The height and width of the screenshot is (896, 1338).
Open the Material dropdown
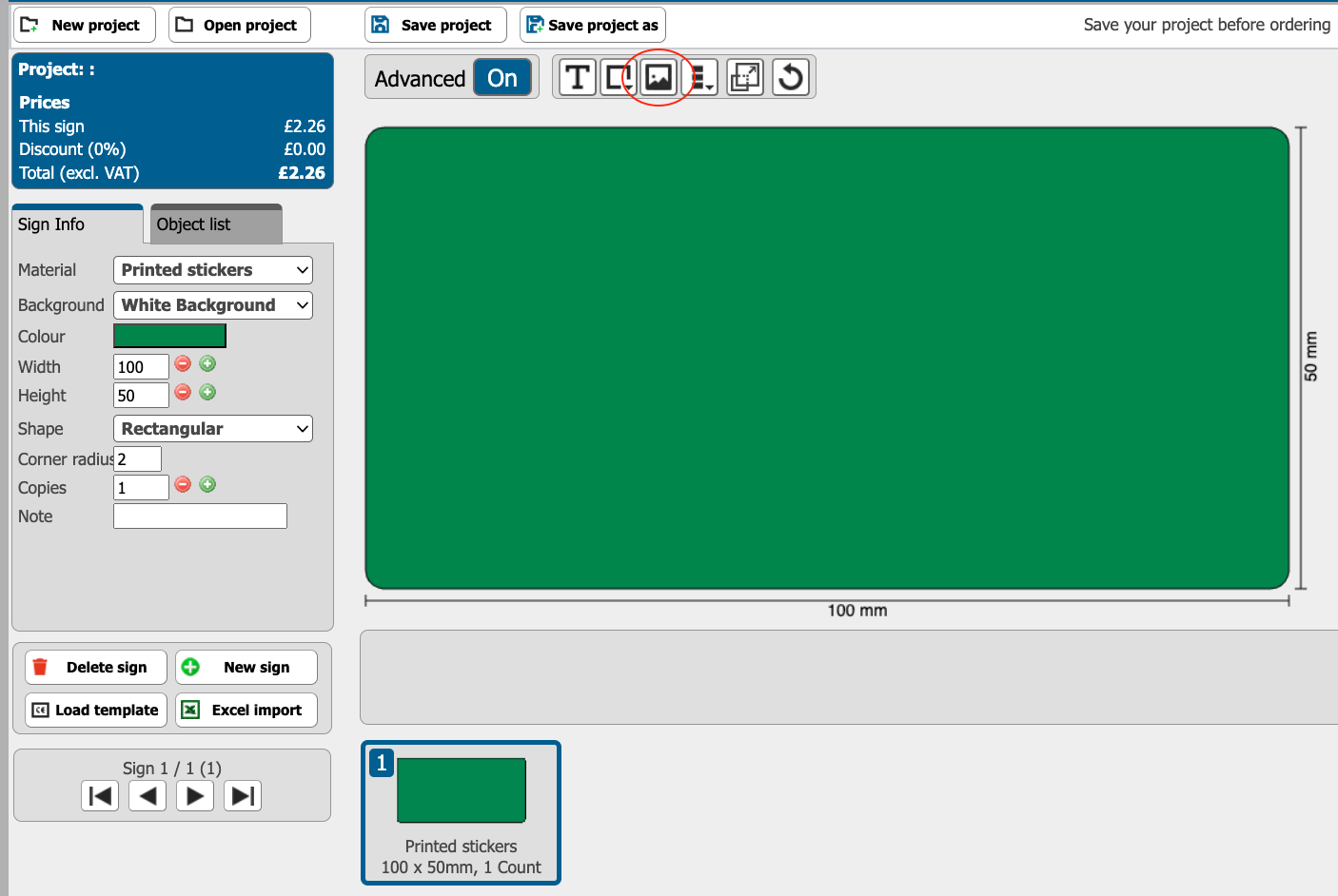[213, 270]
